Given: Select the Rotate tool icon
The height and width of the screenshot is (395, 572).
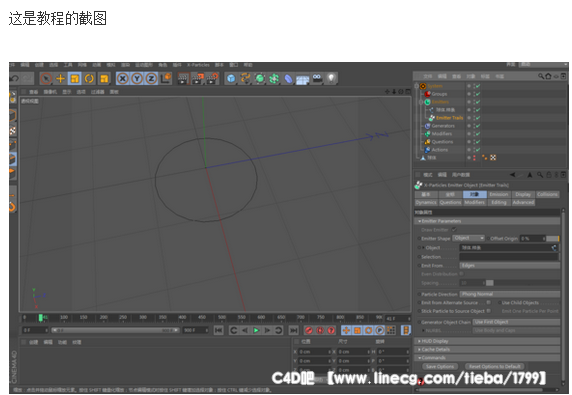Looking at the screenshot, I should click(89, 78).
